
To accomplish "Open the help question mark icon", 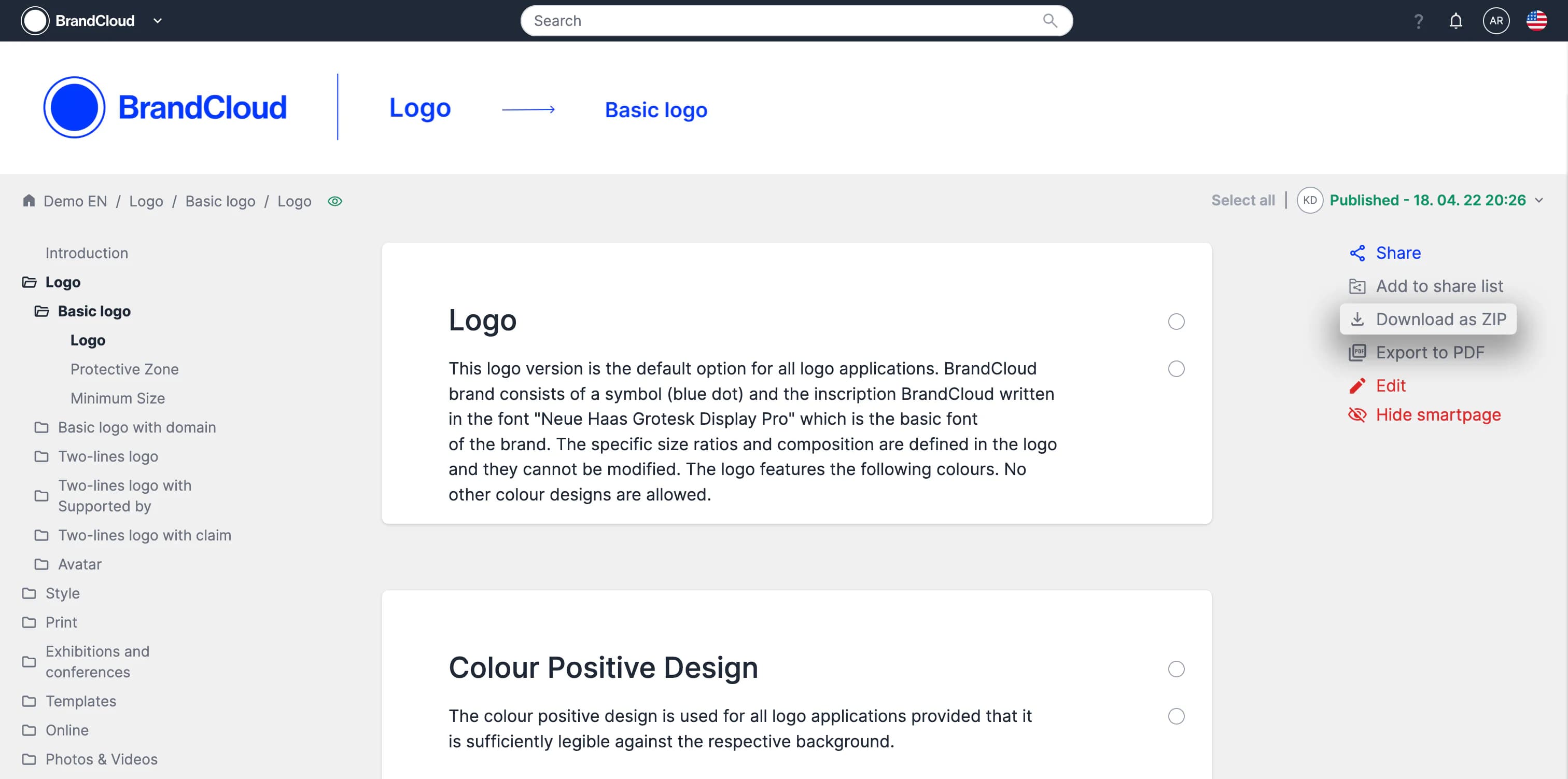I will 1418,21.
